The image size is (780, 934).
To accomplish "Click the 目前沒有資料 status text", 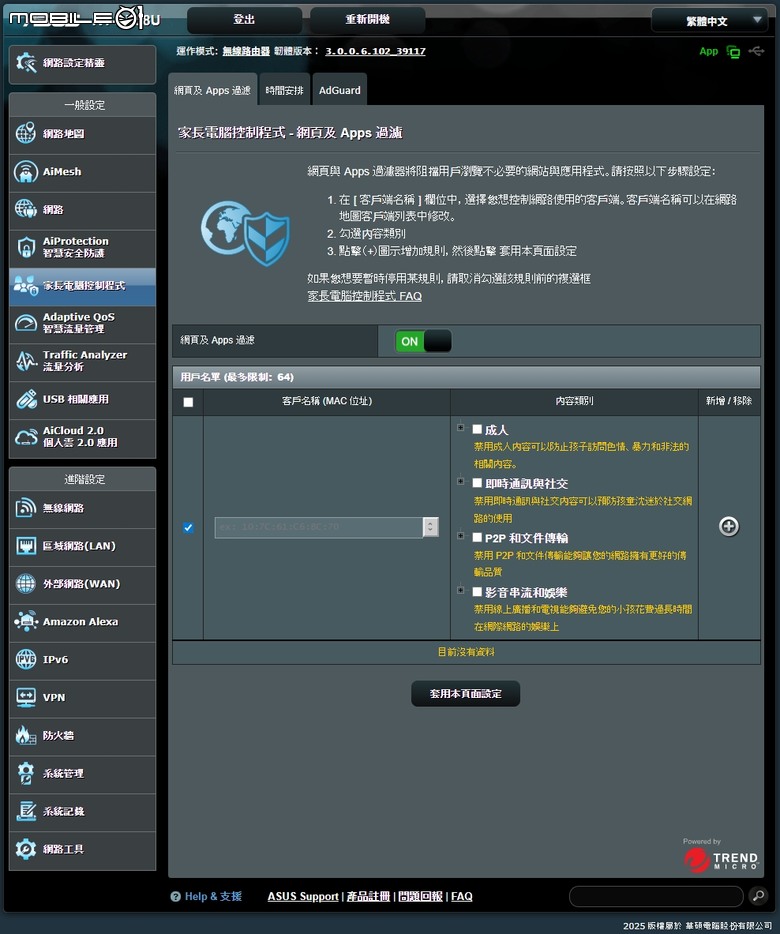I will click(466, 652).
